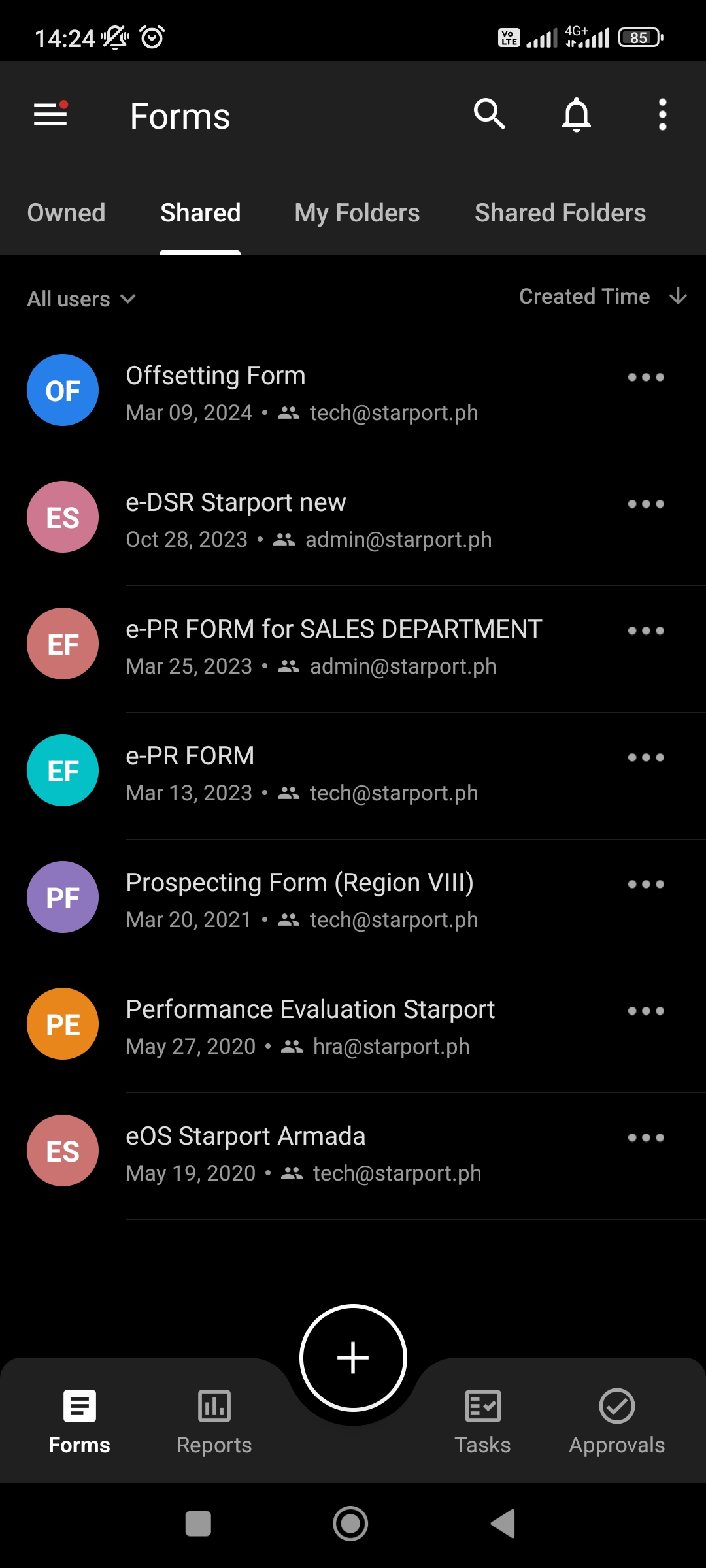The image size is (706, 1568).
Task: Open more options for Offsetting Form
Action: click(646, 377)
